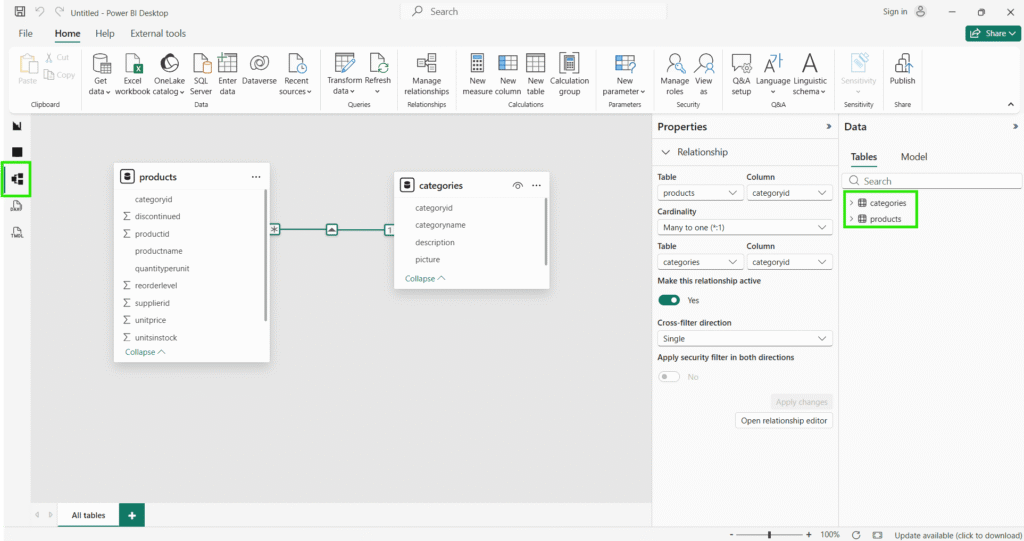Select the Tables tab in Data pane
The width and height of the screenshot is (1024, 541).
point(863,157)
